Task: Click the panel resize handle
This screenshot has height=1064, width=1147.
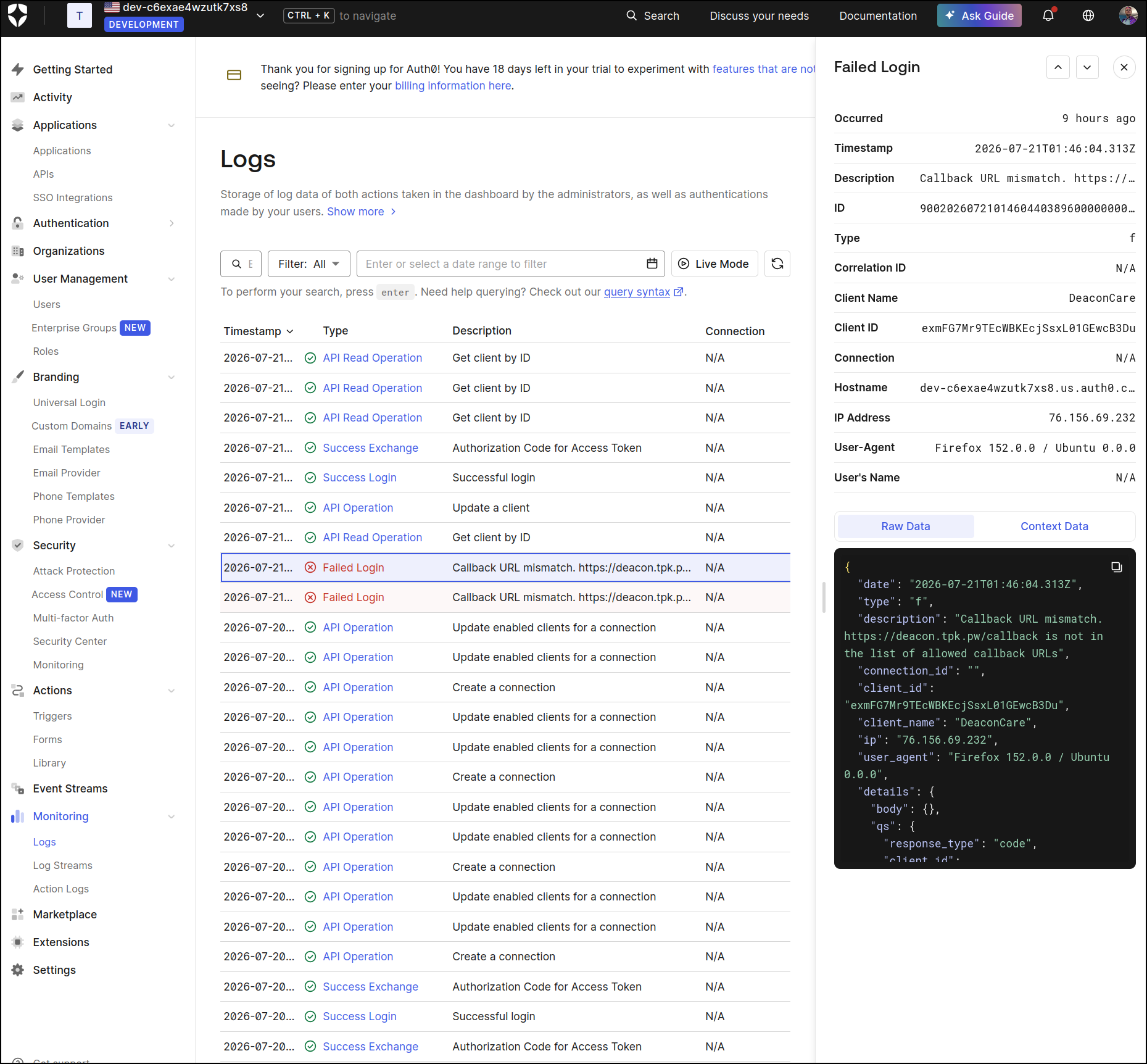Action: (x=824, y=597)
